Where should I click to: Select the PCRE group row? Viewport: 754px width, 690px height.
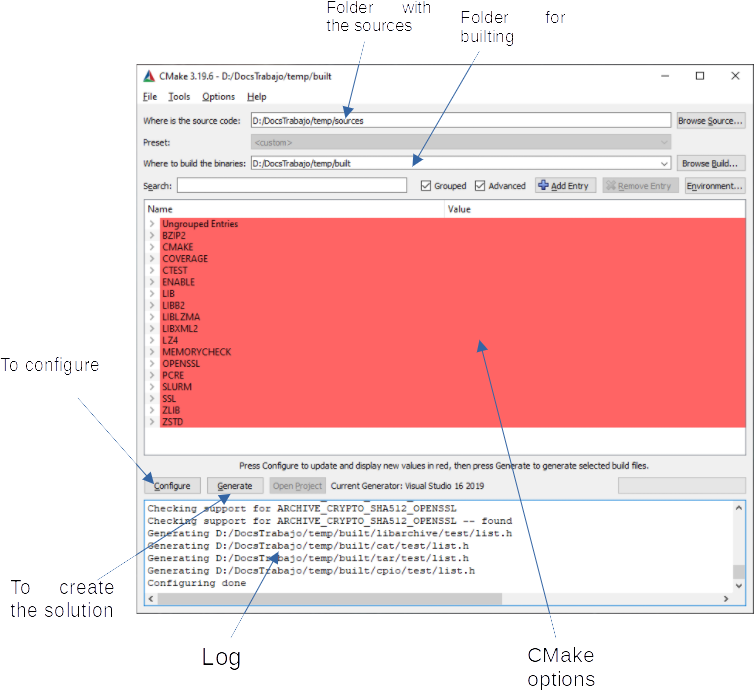(x=452, y=375)
